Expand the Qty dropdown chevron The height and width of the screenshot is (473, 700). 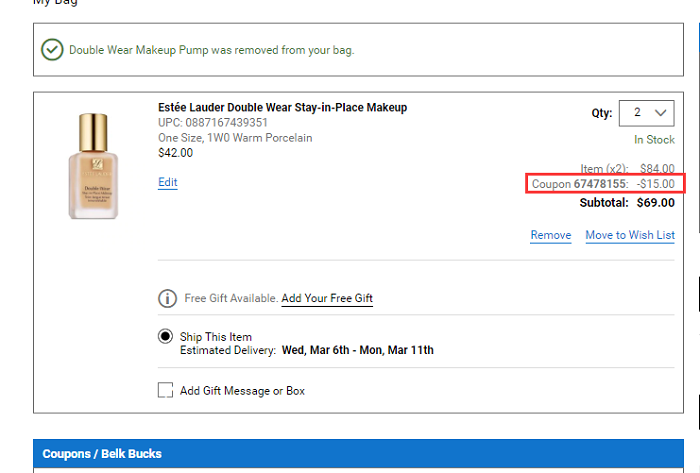[661, 113]
